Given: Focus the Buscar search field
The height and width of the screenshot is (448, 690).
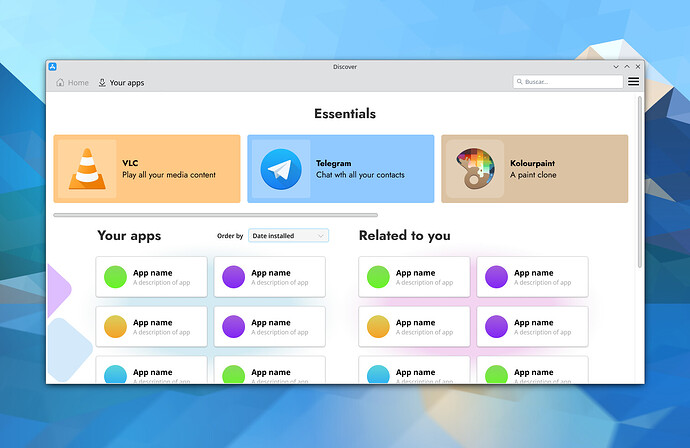Looking at the screenshot, I should click(x=568, y=82).
